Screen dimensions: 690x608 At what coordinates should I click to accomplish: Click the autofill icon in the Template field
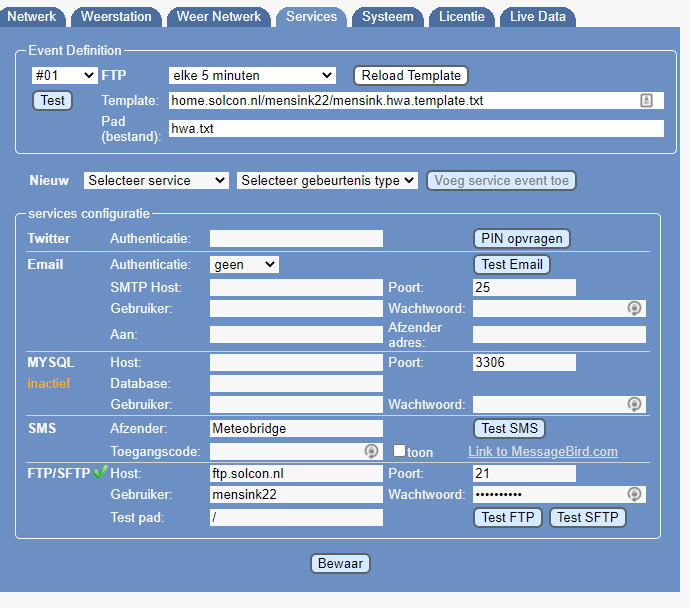point(647,100)
